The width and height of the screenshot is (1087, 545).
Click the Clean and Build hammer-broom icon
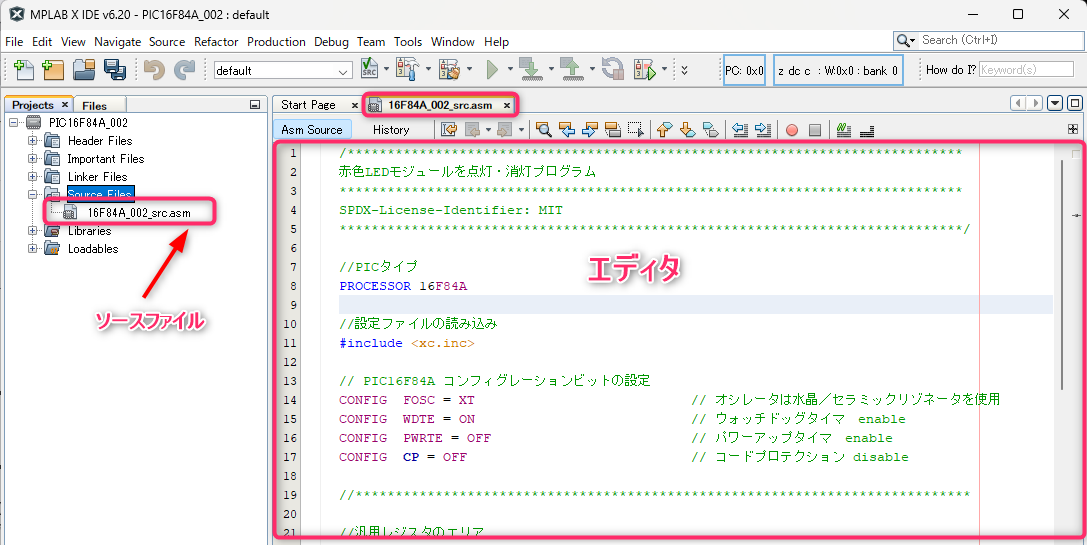tap(449, 69)
